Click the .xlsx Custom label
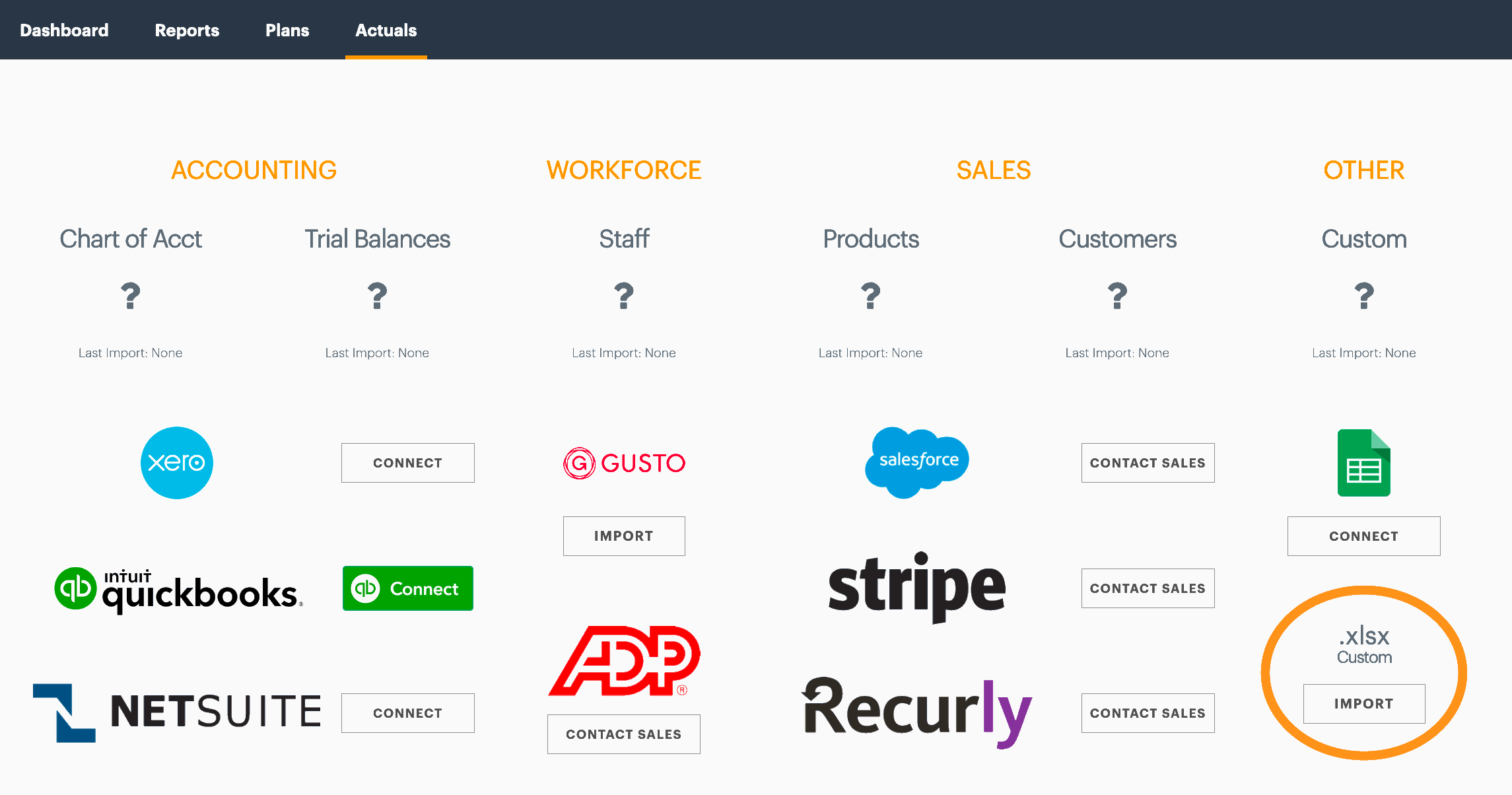The image size is (1512, 795). pos(1364,644)
